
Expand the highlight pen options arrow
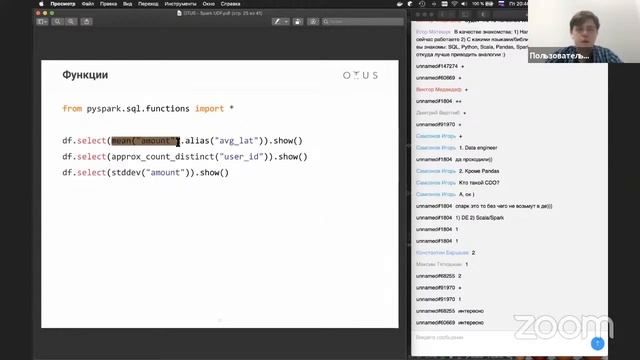pyautogui.click(x=287, y=22)
